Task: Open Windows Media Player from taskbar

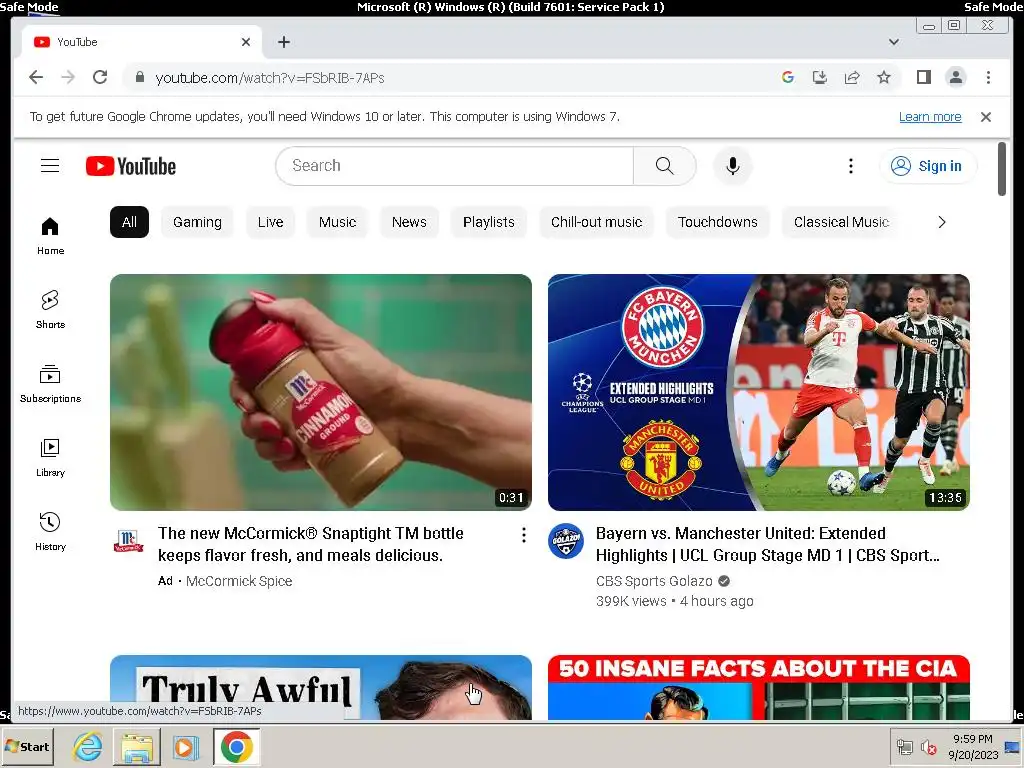Action: pos(185,746)
